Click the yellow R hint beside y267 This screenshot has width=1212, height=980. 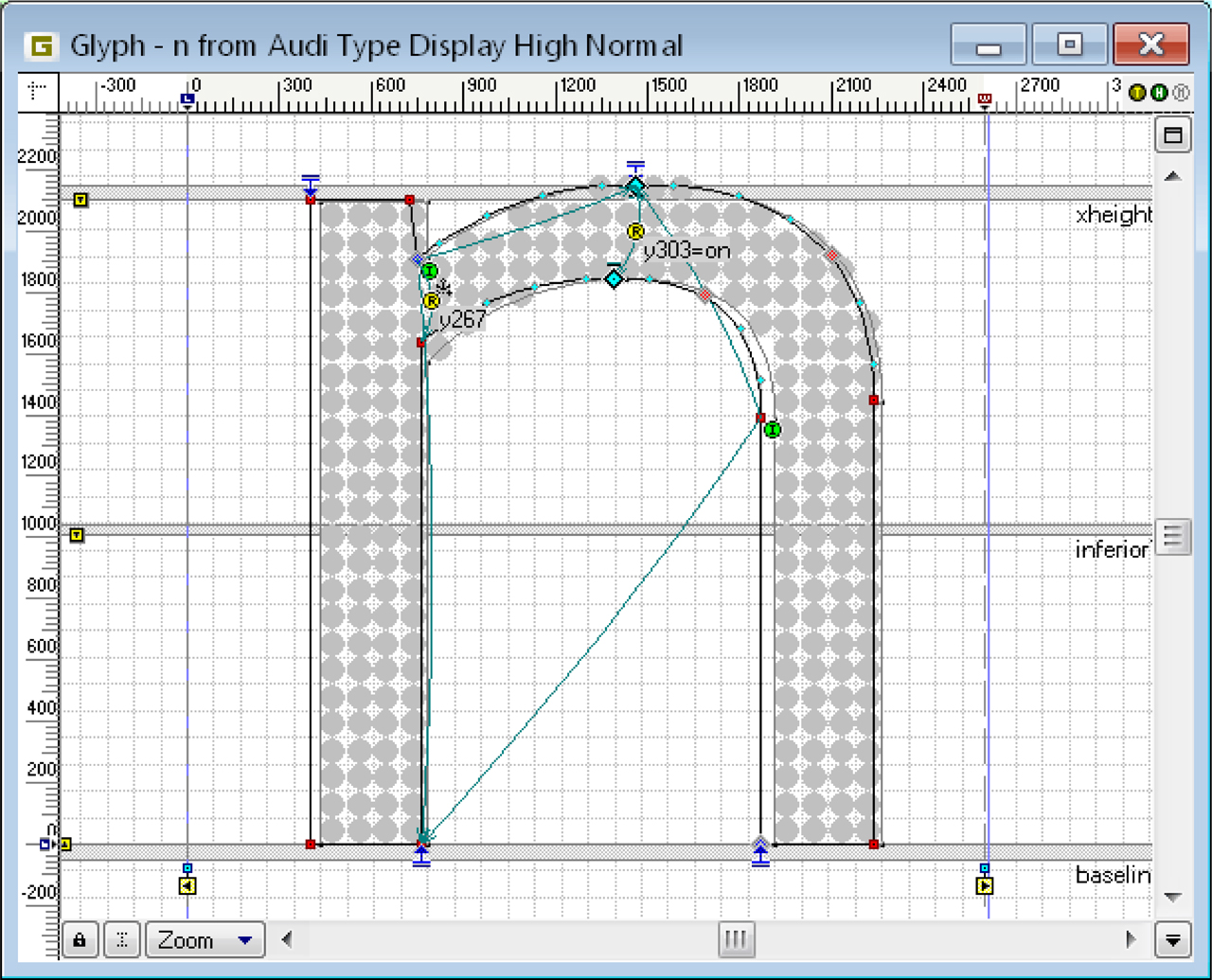[431, 302]
